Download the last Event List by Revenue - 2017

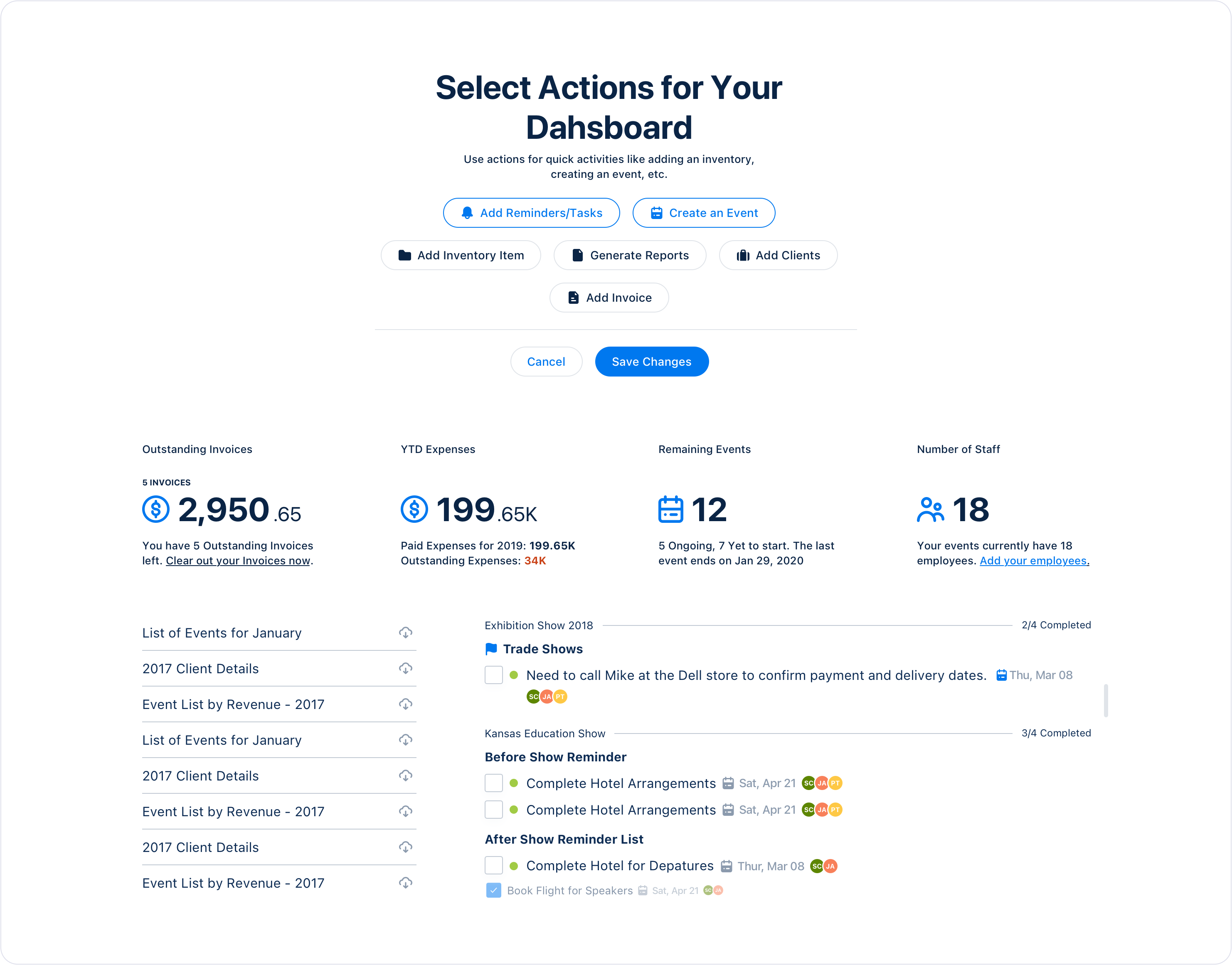coord(405,883)
